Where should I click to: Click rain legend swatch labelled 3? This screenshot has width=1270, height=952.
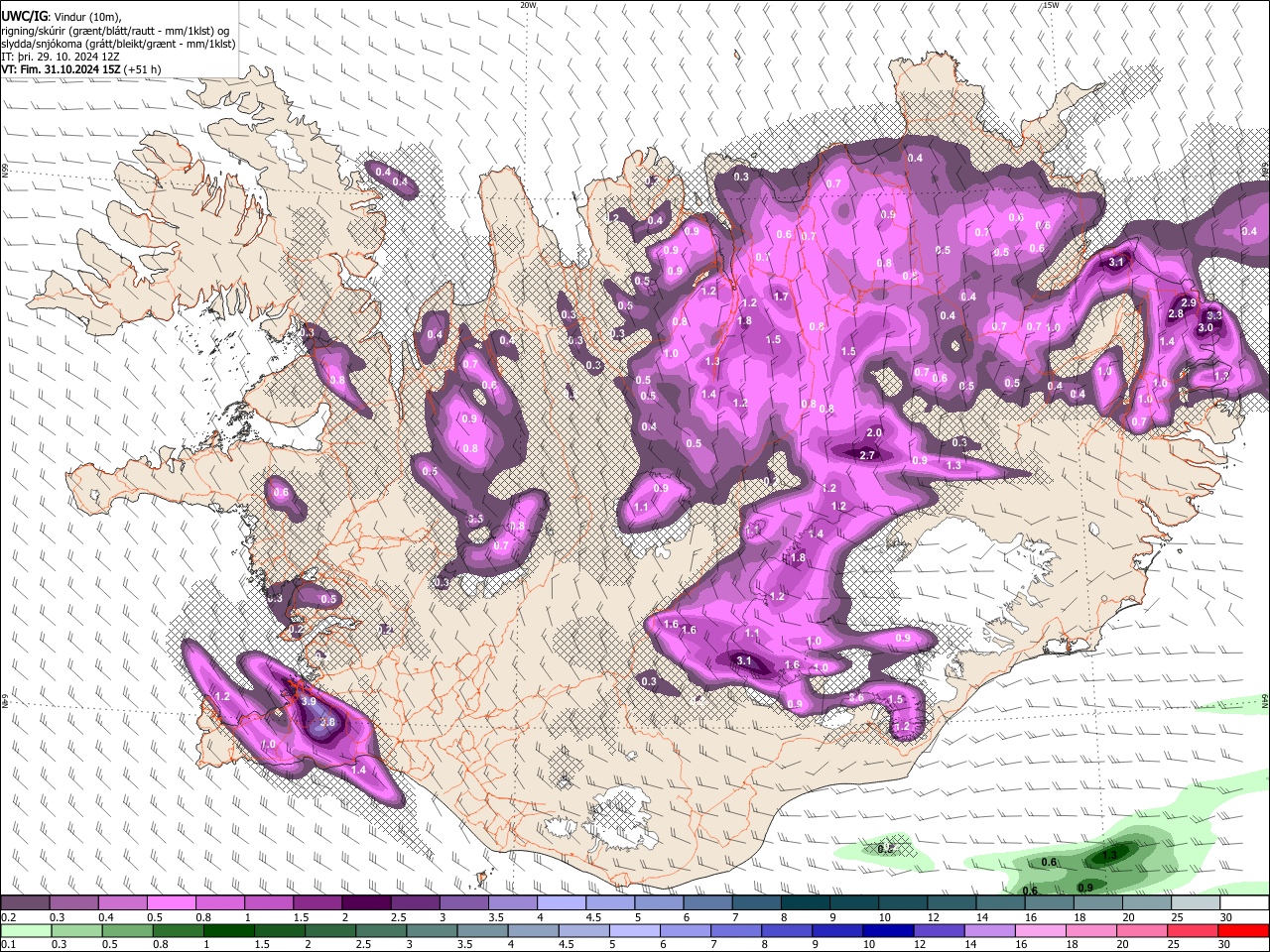[432, 930]
